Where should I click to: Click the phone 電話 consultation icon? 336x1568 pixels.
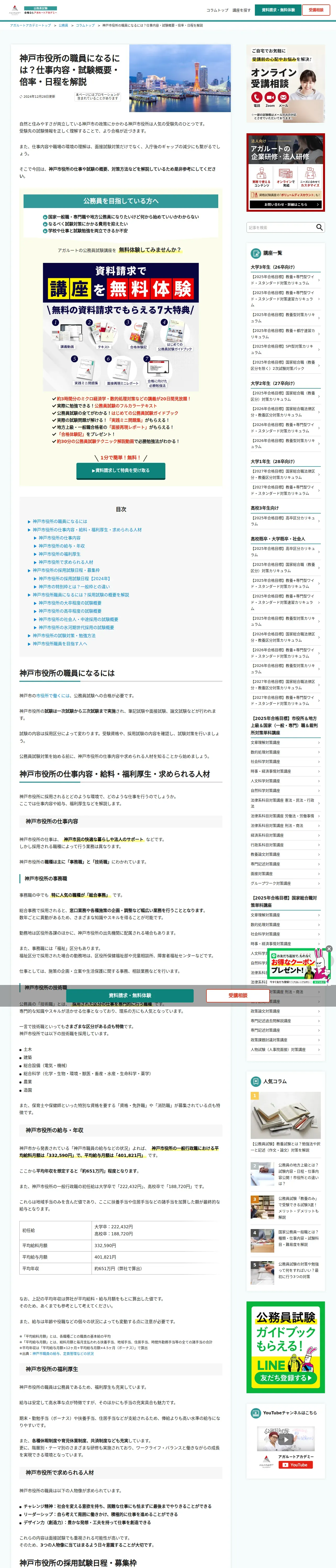[x=257, y=97]
